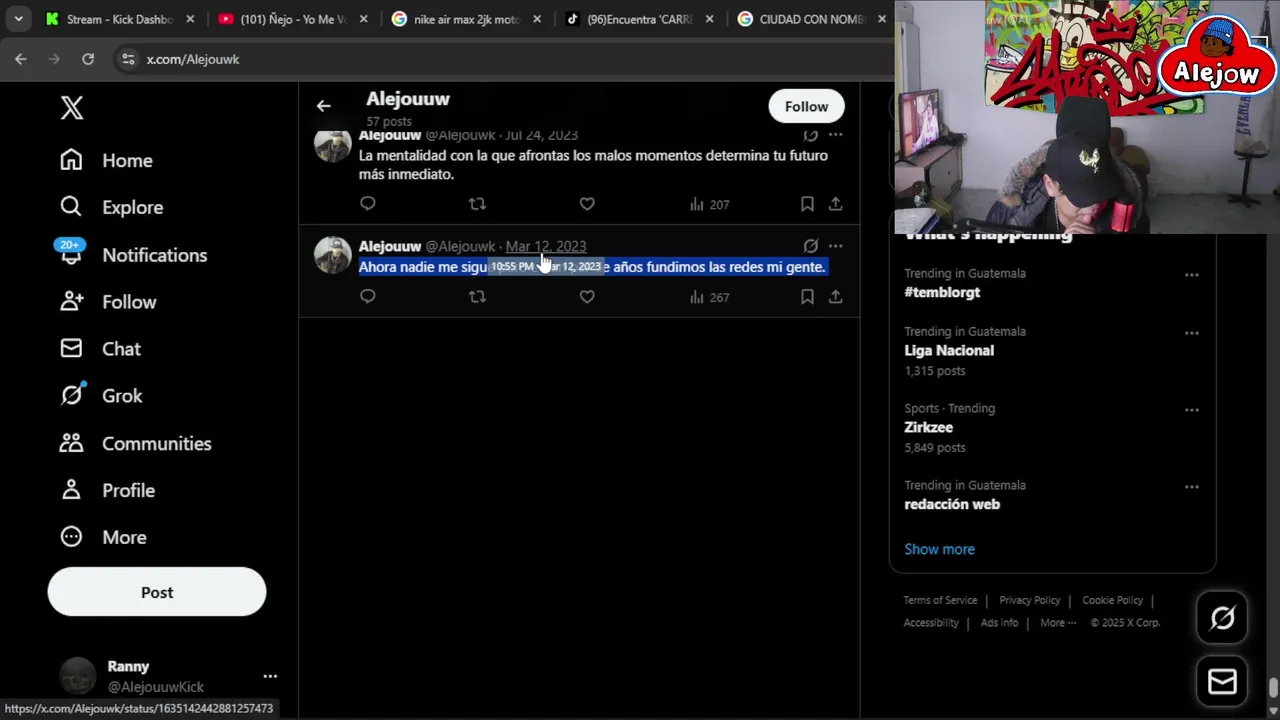Open the floating messages envelope button
This screenshot has height=720, width=1280.
coord(1222,682)
